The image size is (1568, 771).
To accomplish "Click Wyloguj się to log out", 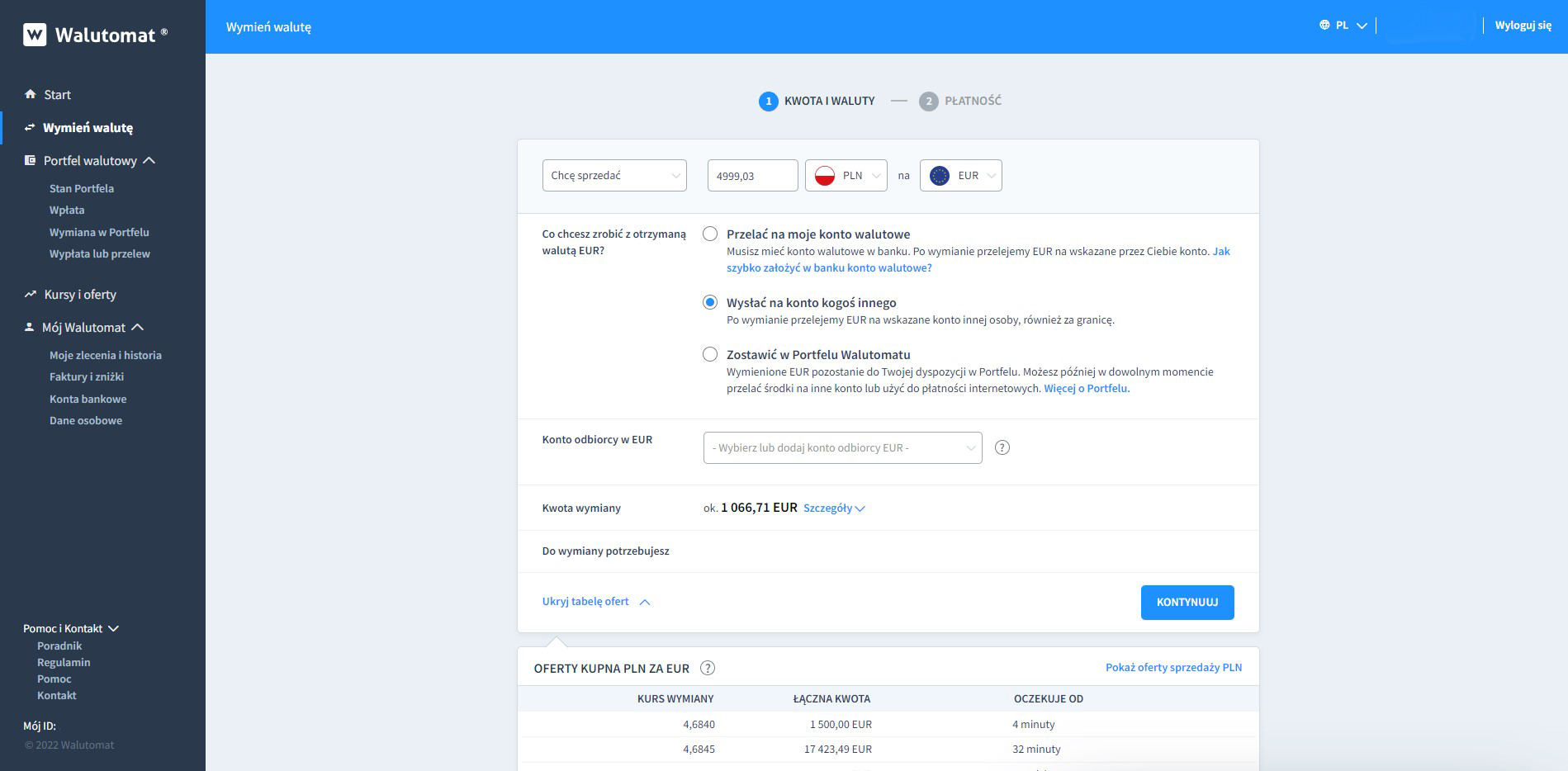I will click(1523, 26).
